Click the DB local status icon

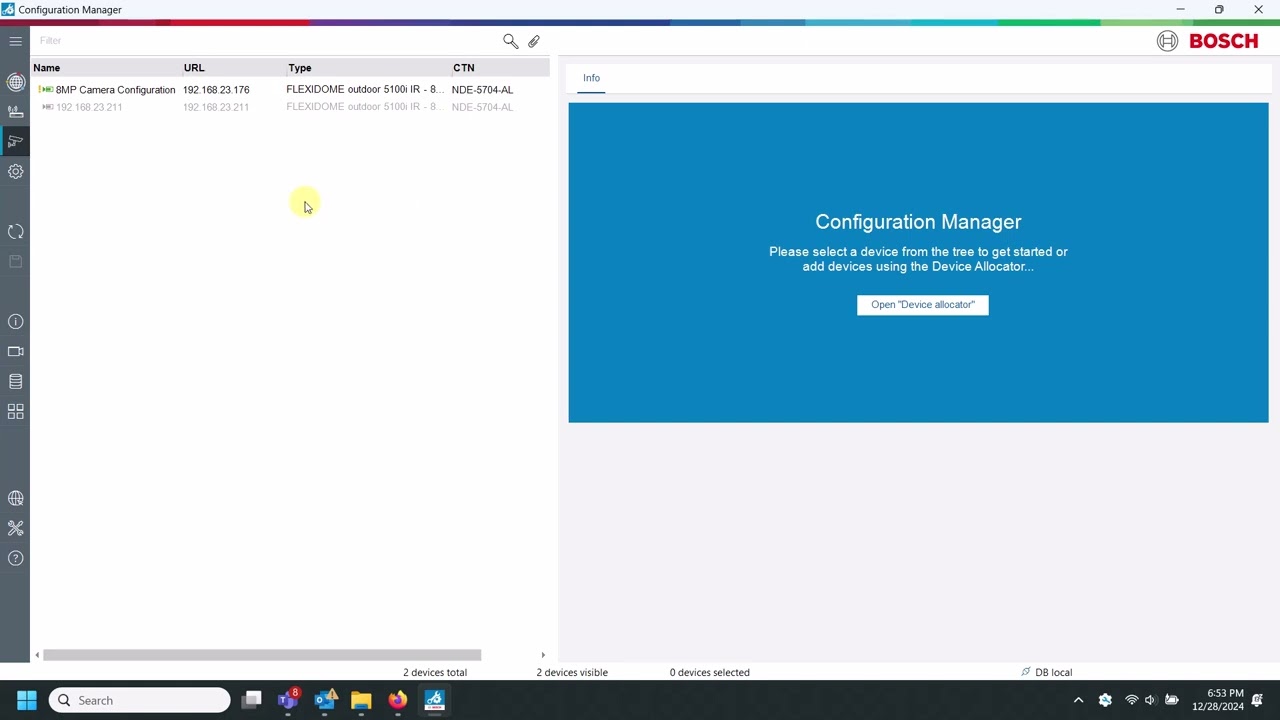pos(1025,672)
